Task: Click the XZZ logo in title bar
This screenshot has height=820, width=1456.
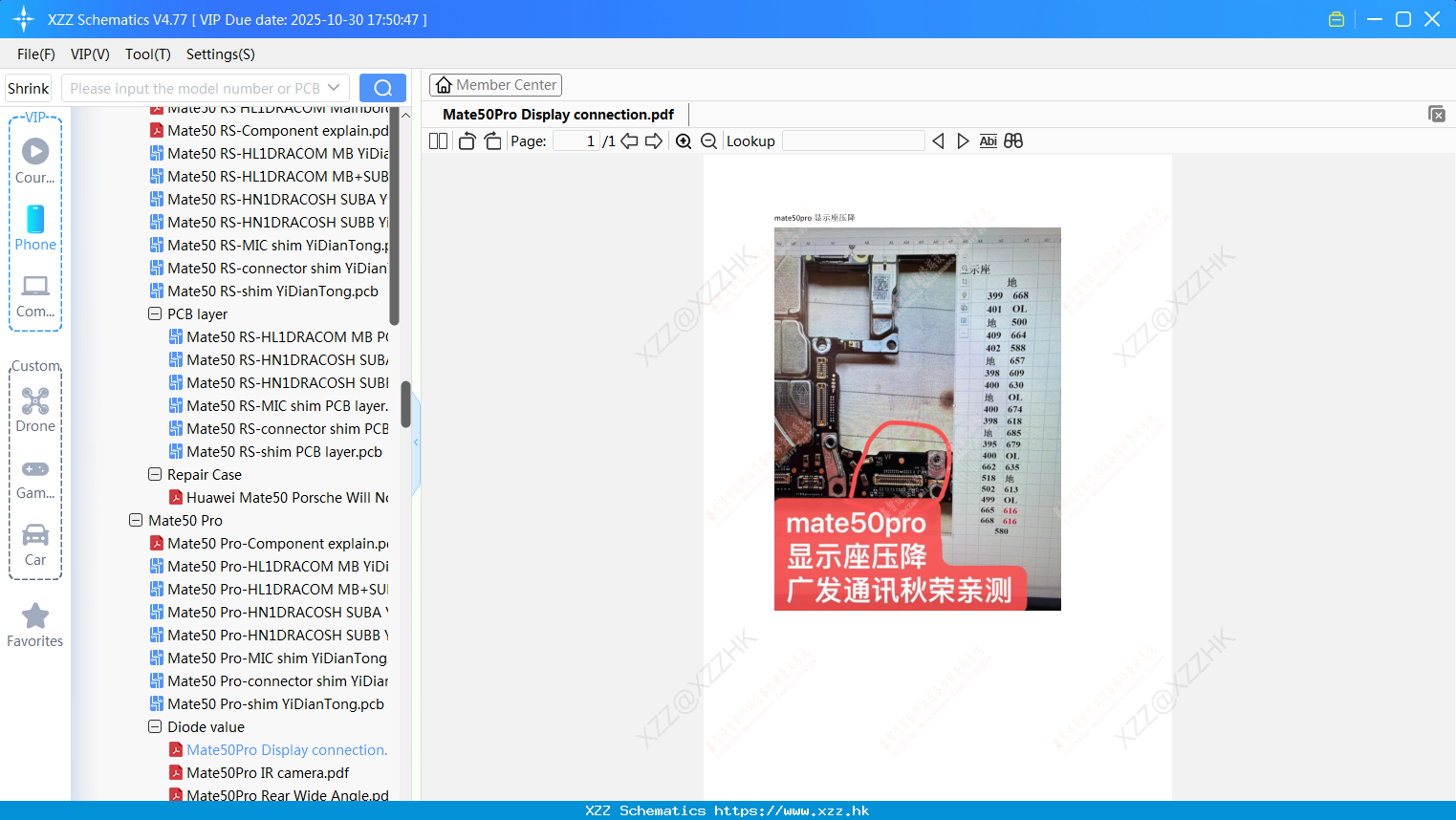Action: (24, 19)
